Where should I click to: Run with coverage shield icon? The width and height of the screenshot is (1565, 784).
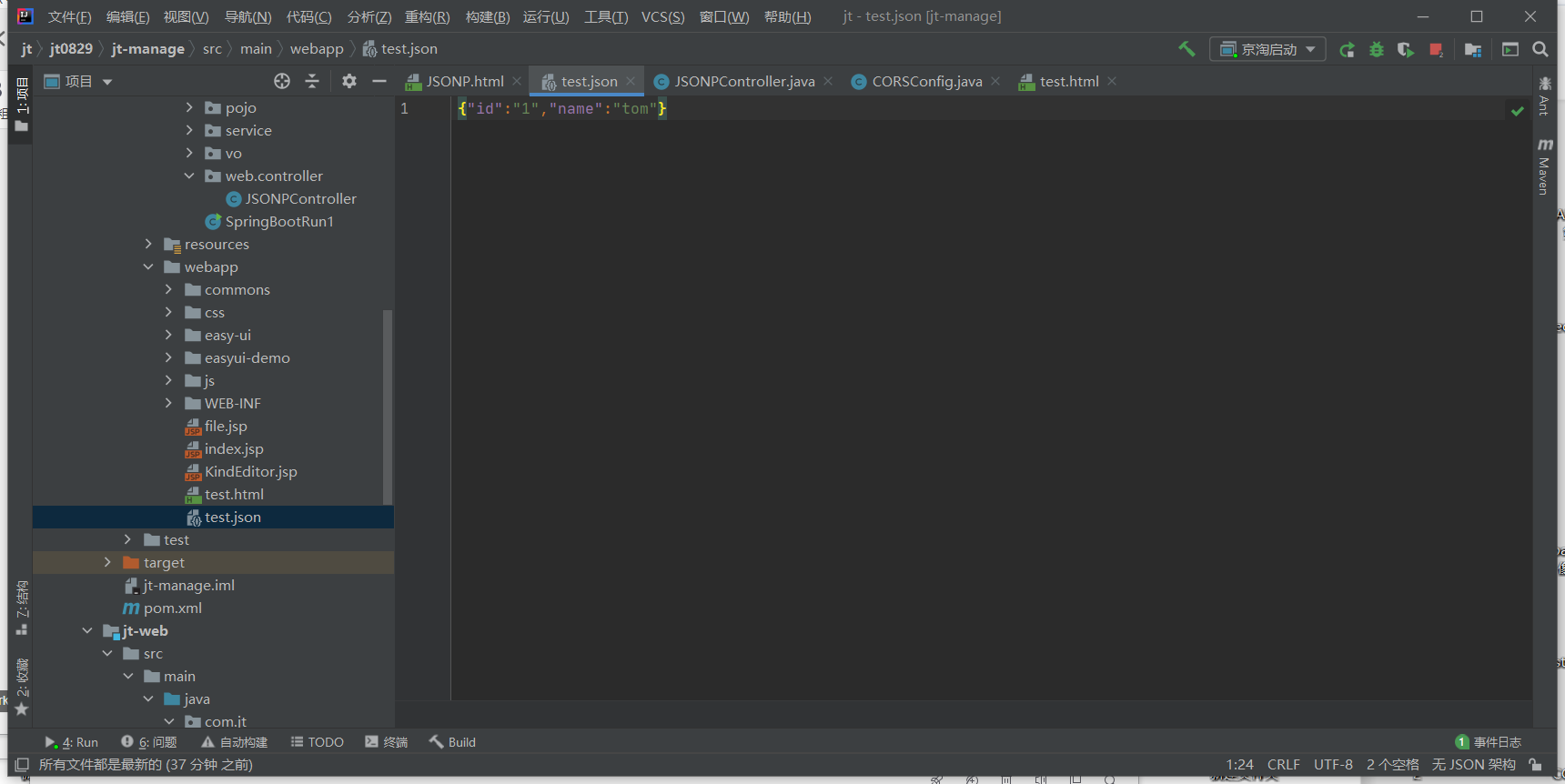click(x=1406, y=50)
